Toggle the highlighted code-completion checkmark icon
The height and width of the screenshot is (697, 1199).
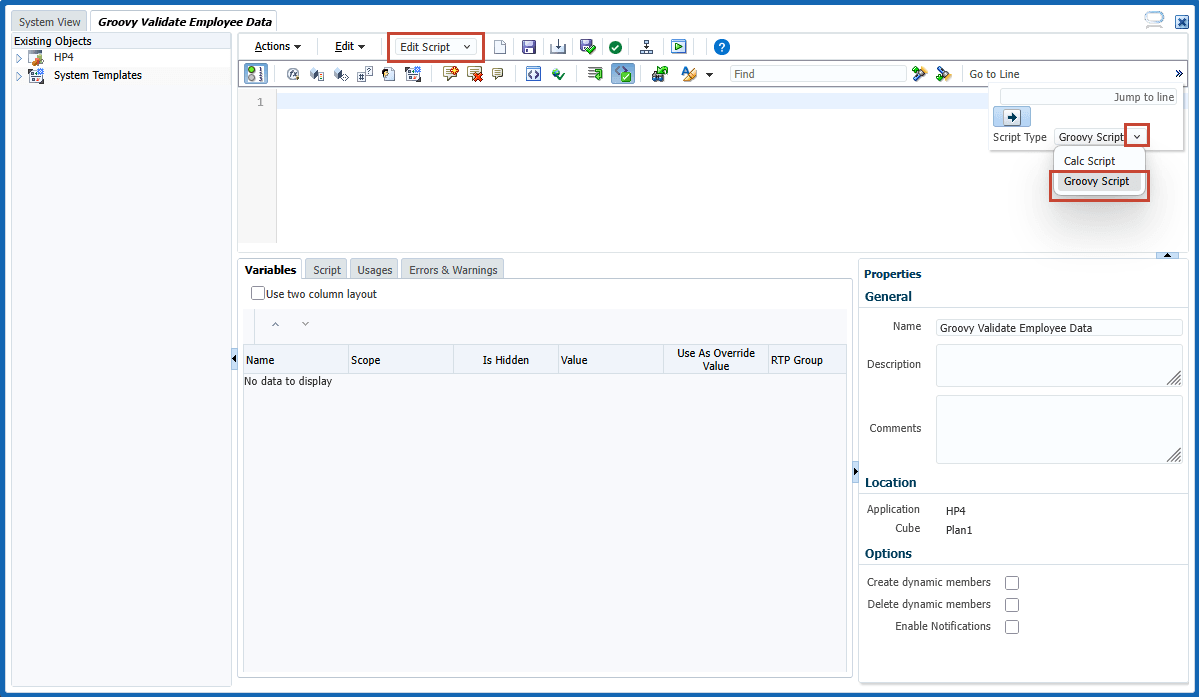click(x=623, y=74)
